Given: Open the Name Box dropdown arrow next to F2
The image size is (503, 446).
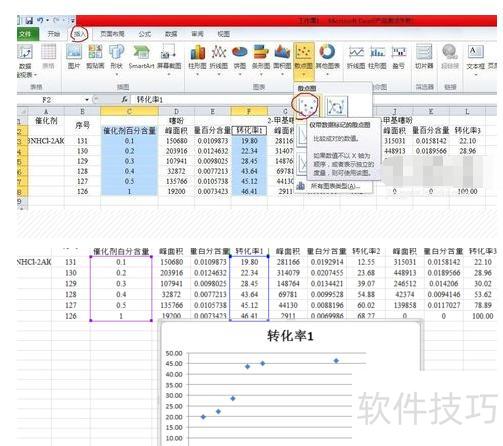Looking at the screenshot, I should click(x=87, y=100).
